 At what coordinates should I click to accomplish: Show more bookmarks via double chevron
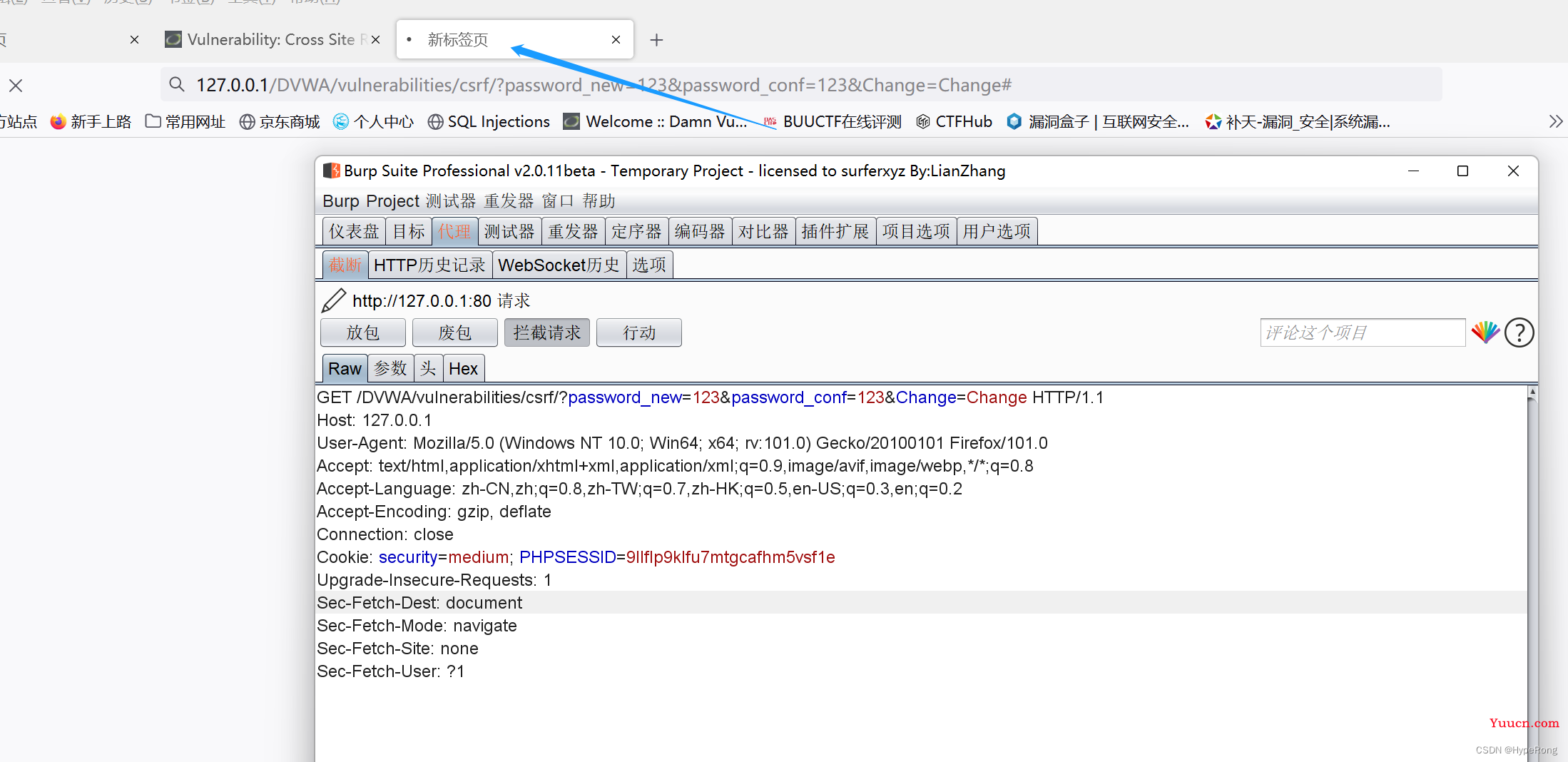tap(1556, 122)
